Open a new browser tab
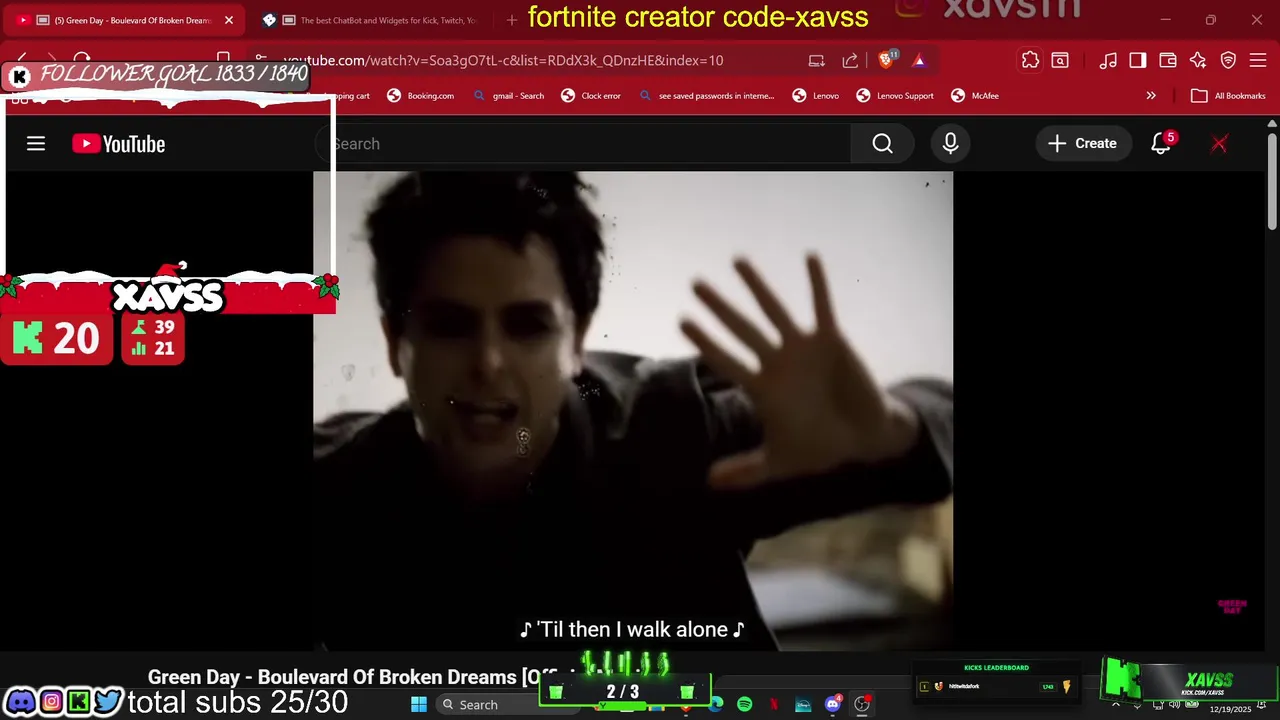Viewport: 1280px width, 720px height. (512, 20)
